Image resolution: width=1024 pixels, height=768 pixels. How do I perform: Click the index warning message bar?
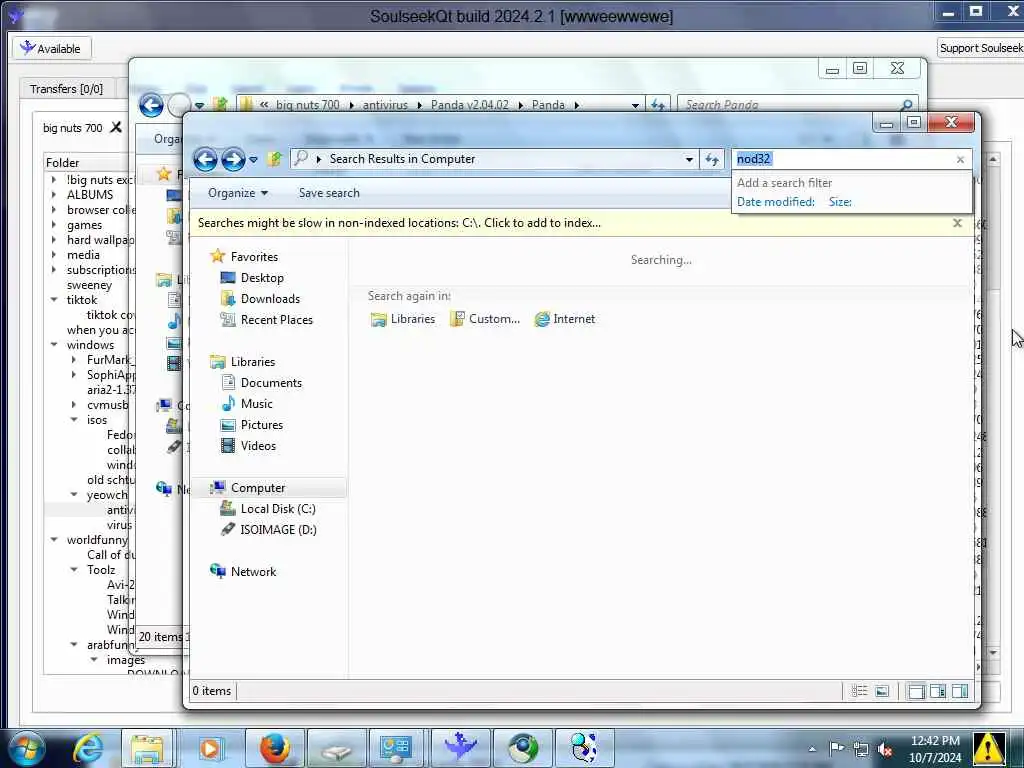click(x=399, y=223)
